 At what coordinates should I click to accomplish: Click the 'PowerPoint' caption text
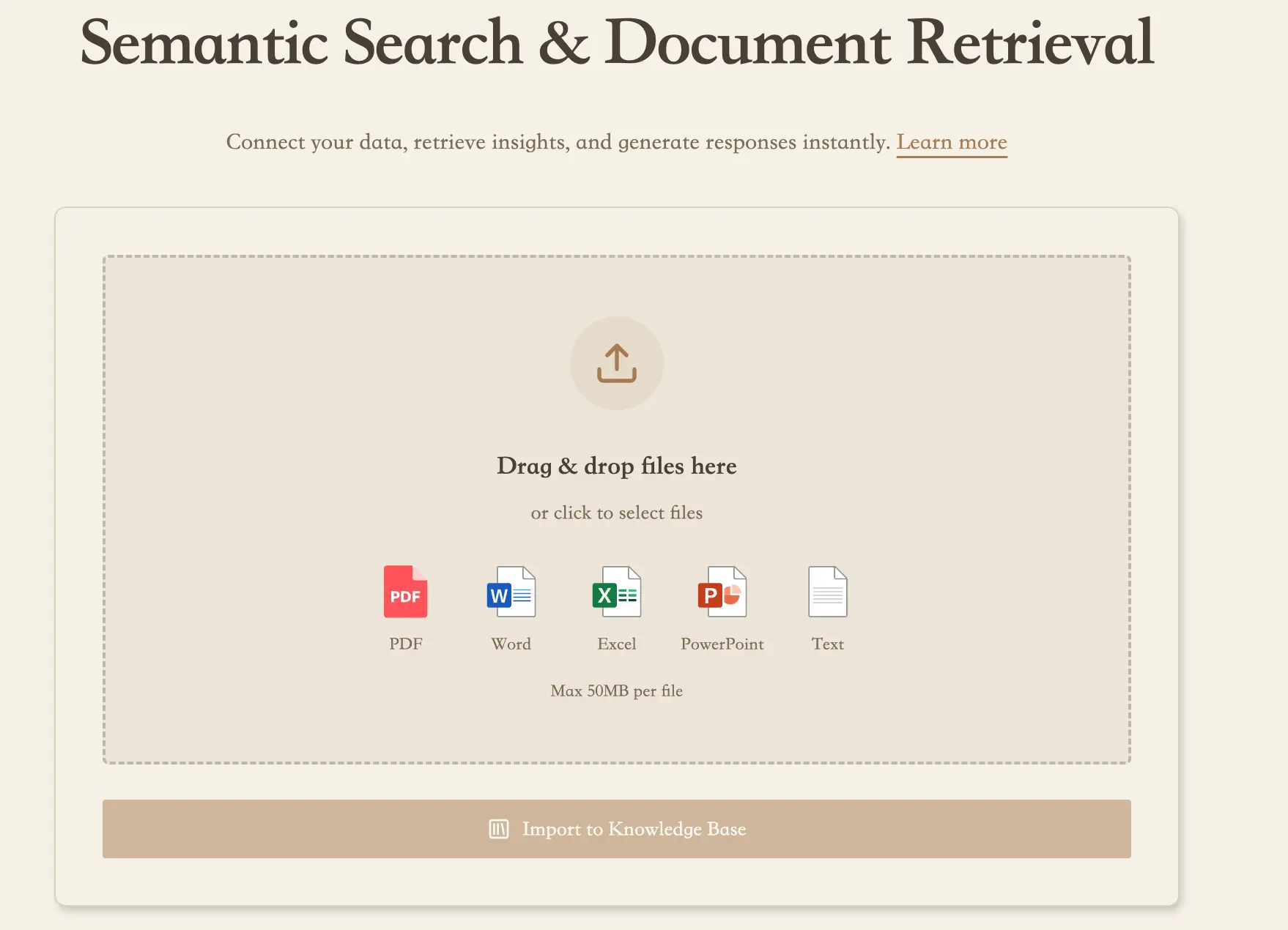click(x=722, y=644)
